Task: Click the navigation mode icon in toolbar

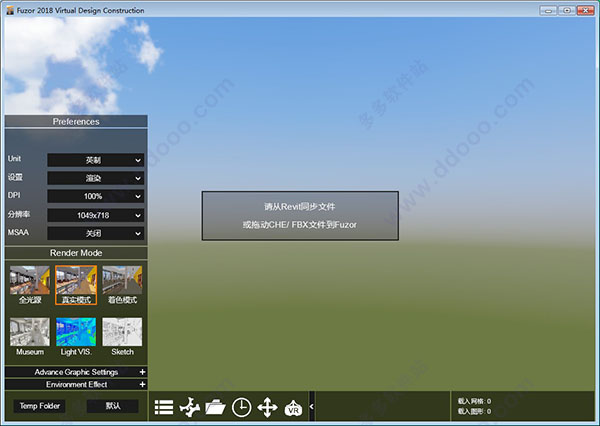Action: click(190, 407)
